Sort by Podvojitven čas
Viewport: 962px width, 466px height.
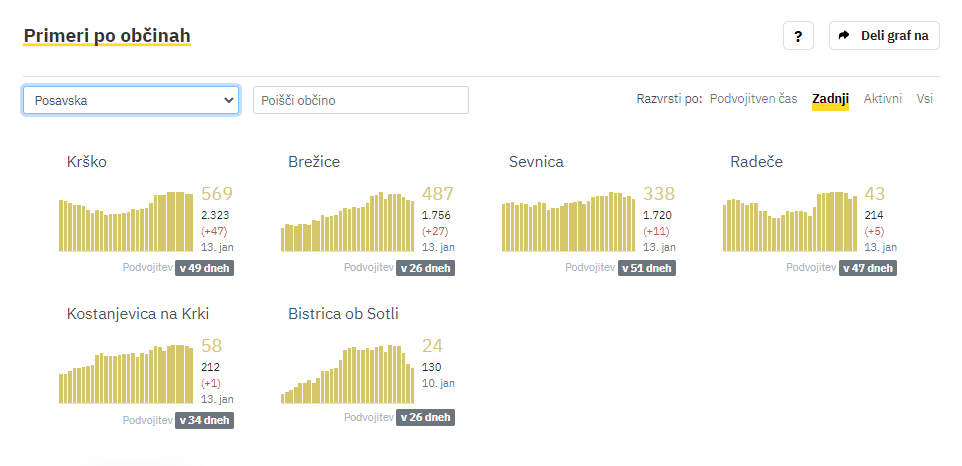click(x=753, y=99)
